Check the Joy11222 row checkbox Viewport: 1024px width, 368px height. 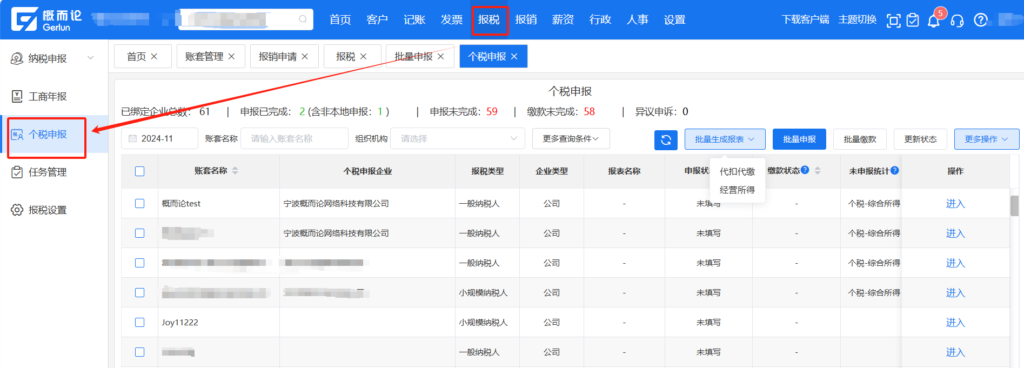[139, 322]
